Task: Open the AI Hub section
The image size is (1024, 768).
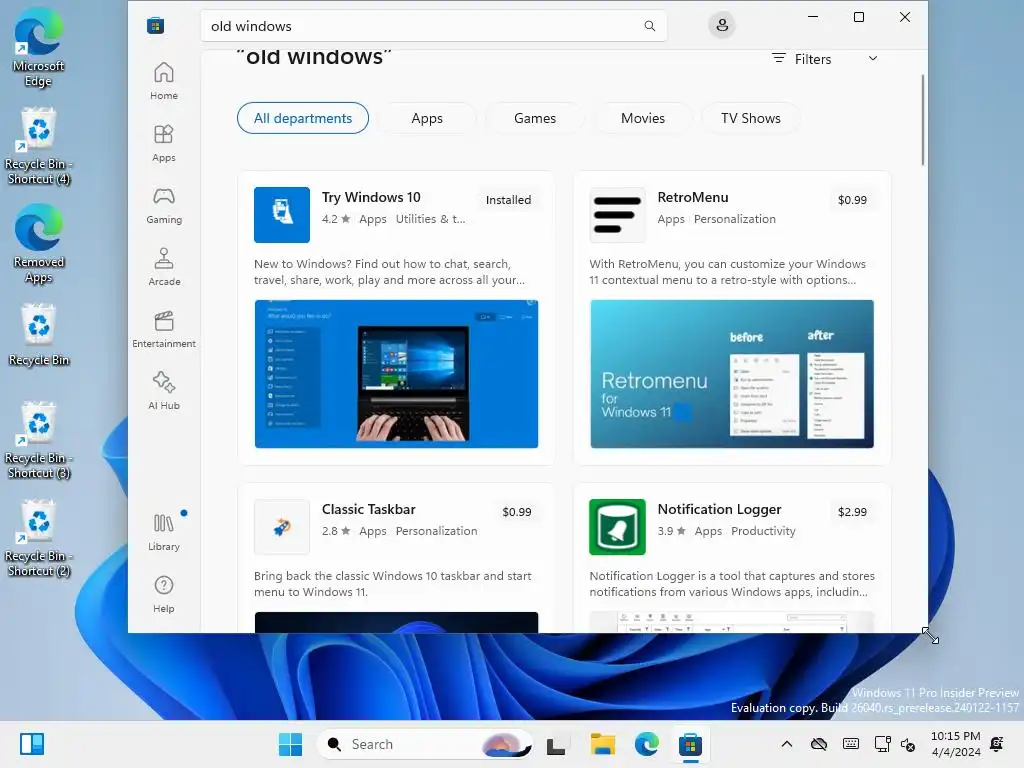Action: (x=163, y=391)
